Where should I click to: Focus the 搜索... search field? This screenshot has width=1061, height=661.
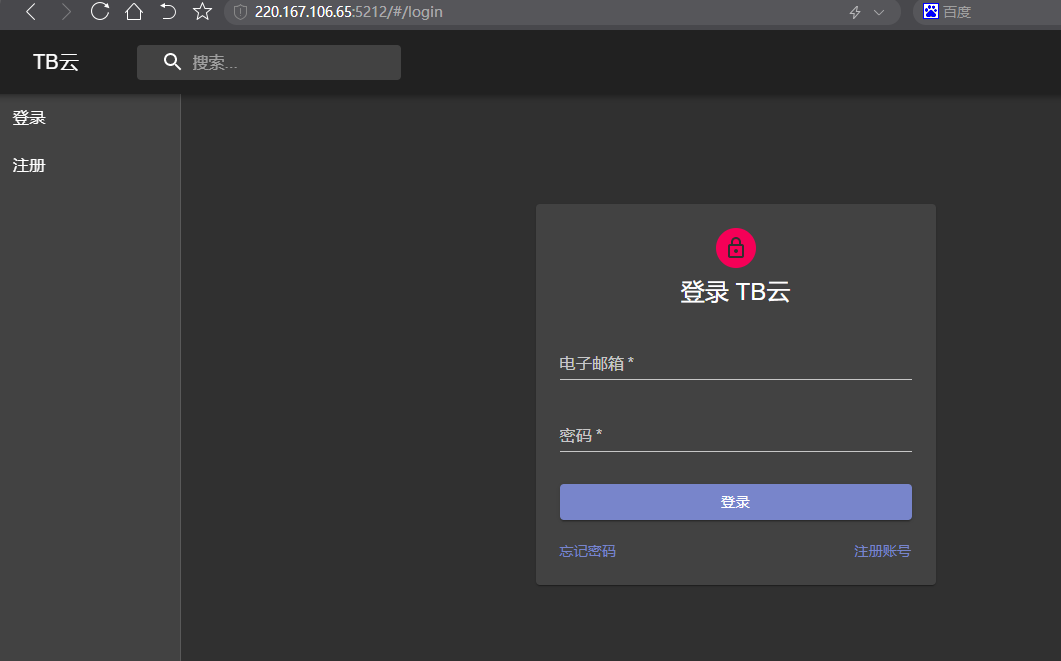(x=269, y=62)
